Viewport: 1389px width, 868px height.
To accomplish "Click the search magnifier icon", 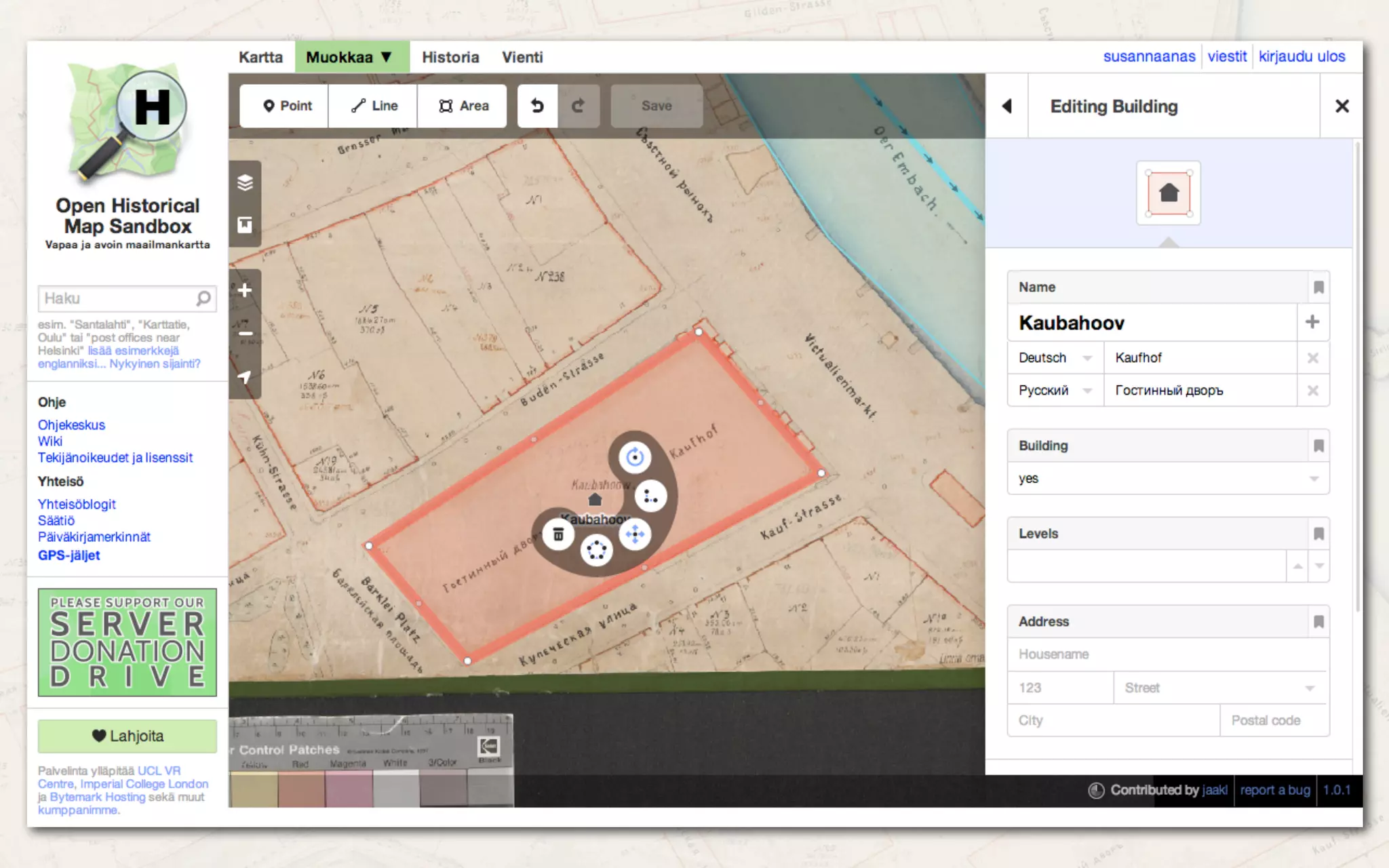I will 203,298.
